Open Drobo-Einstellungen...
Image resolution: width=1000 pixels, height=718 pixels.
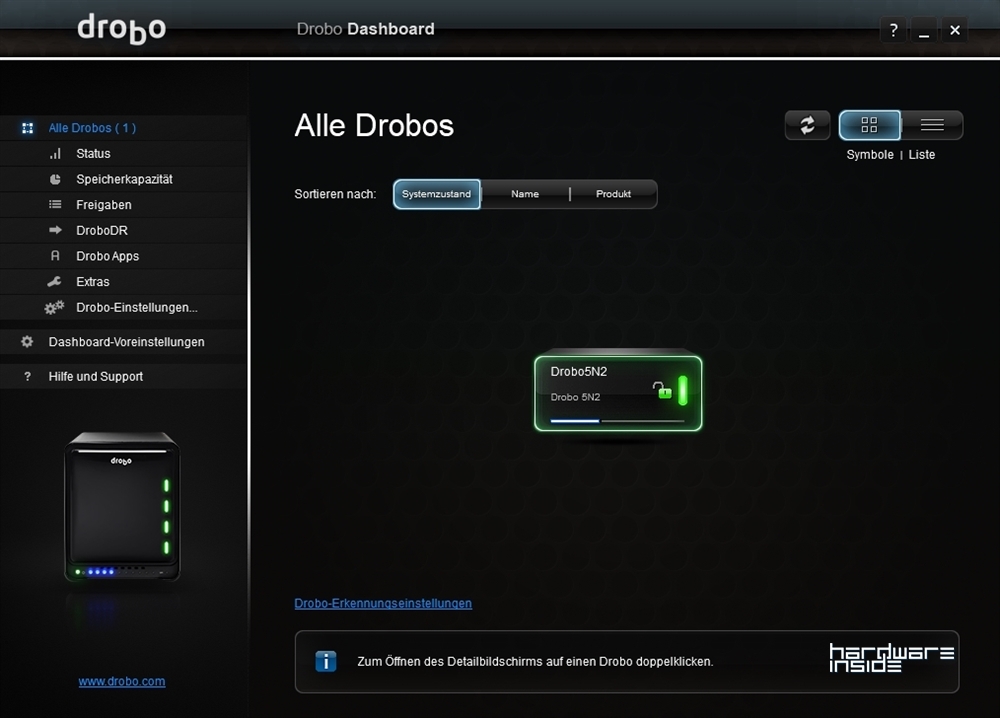point(124,307)
